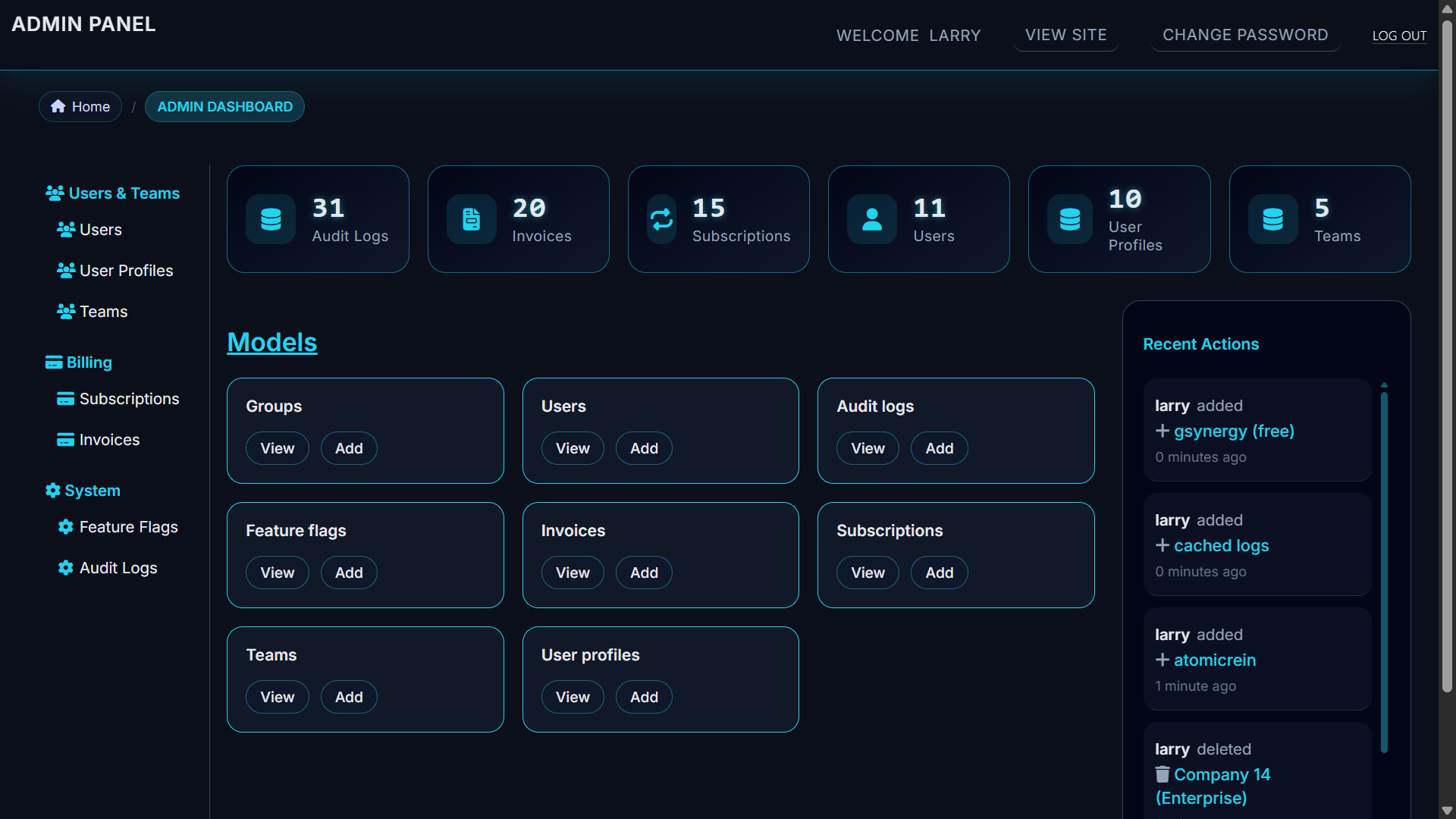Viewport: 1456px width, 819px height.
Task: Click the Audit Logs database stat icon
Action: pos(271,219)
